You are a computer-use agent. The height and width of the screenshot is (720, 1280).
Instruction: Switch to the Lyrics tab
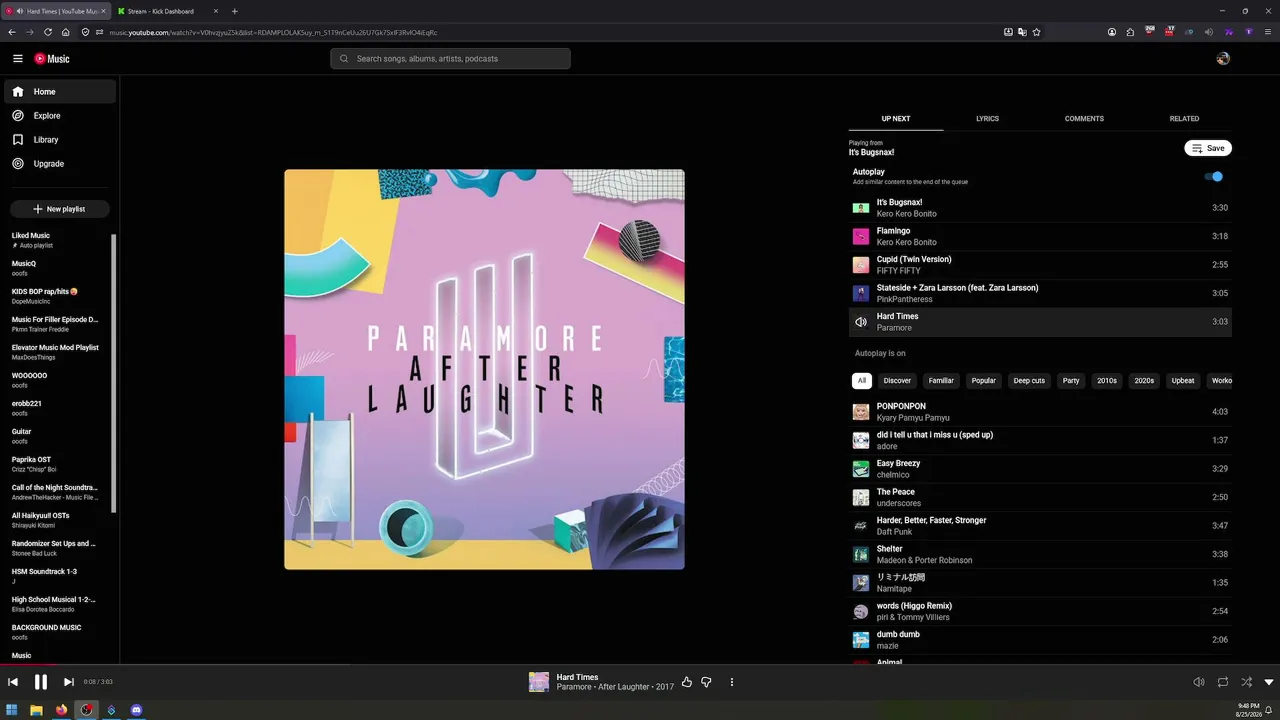[987, 119]
